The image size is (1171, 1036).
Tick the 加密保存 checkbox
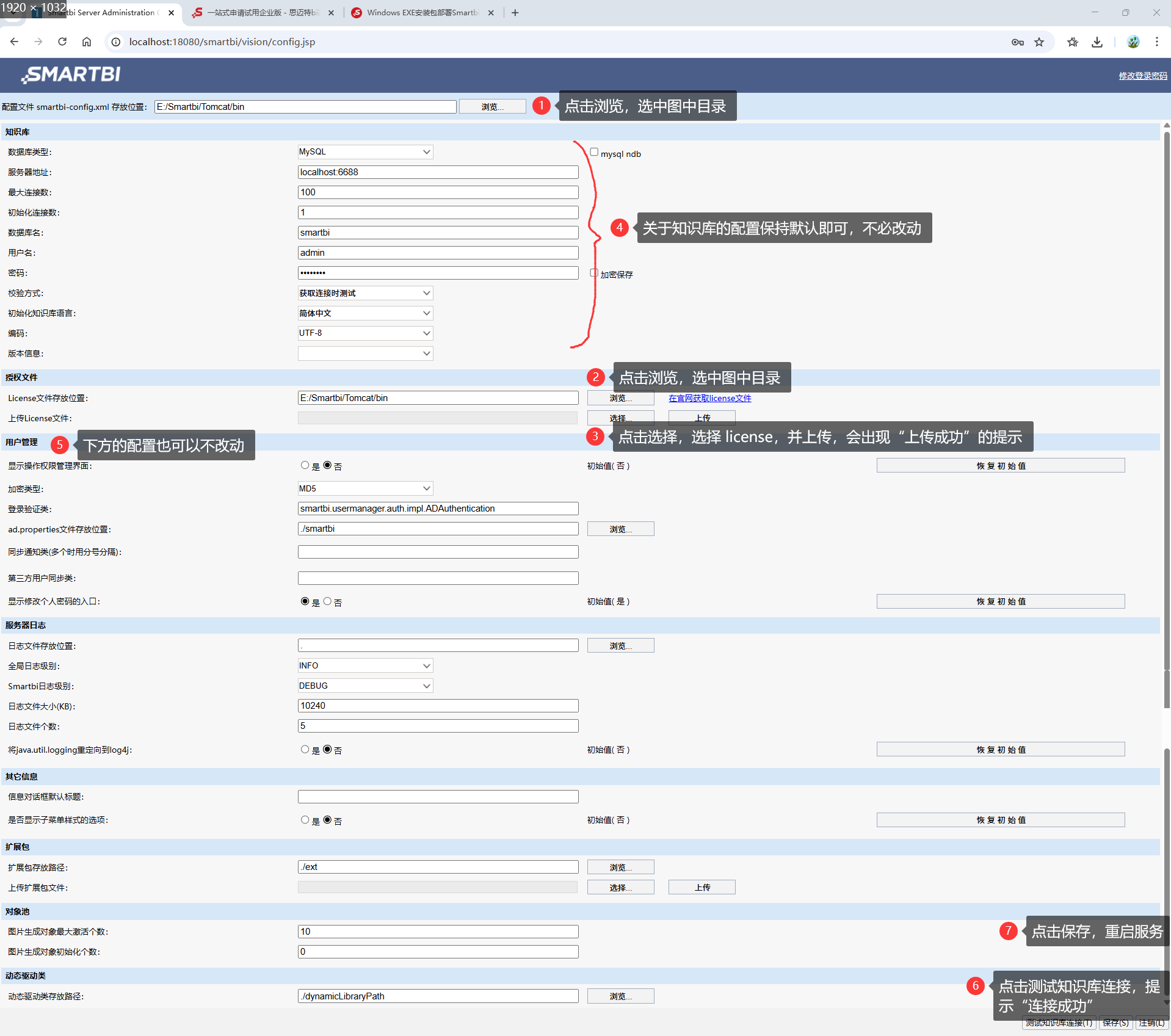pos(594,273)
